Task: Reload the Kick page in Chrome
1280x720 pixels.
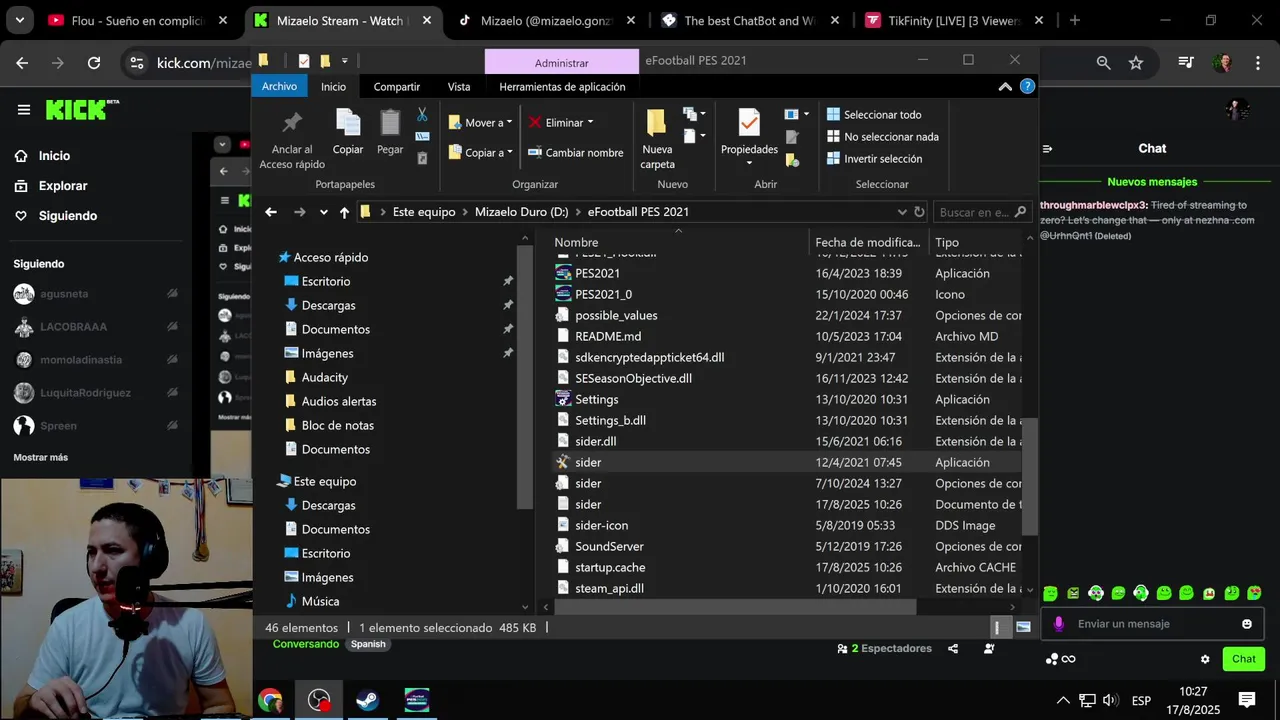Action: point(94,63)
